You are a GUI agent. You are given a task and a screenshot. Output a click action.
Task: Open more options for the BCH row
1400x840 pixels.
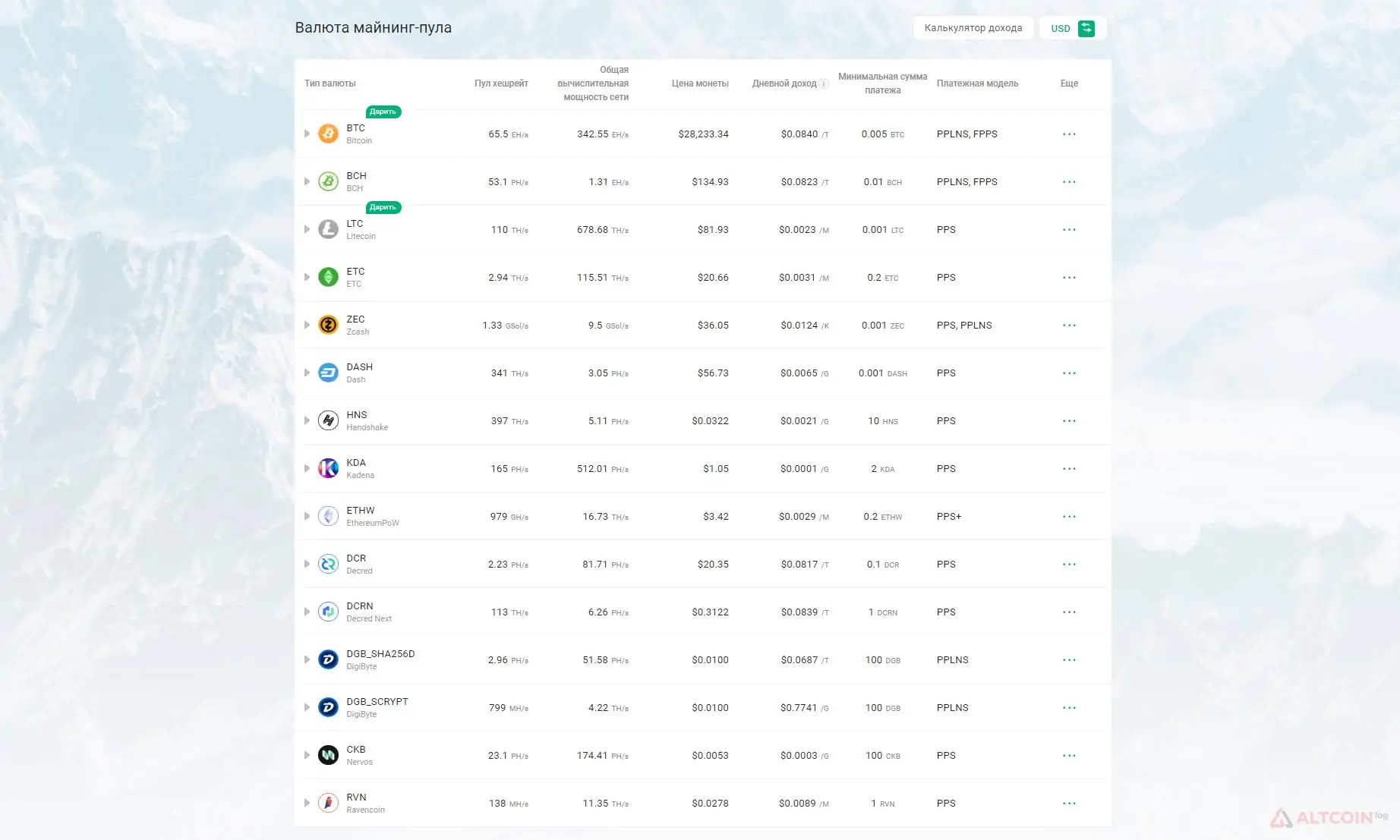coord(1069,182)
